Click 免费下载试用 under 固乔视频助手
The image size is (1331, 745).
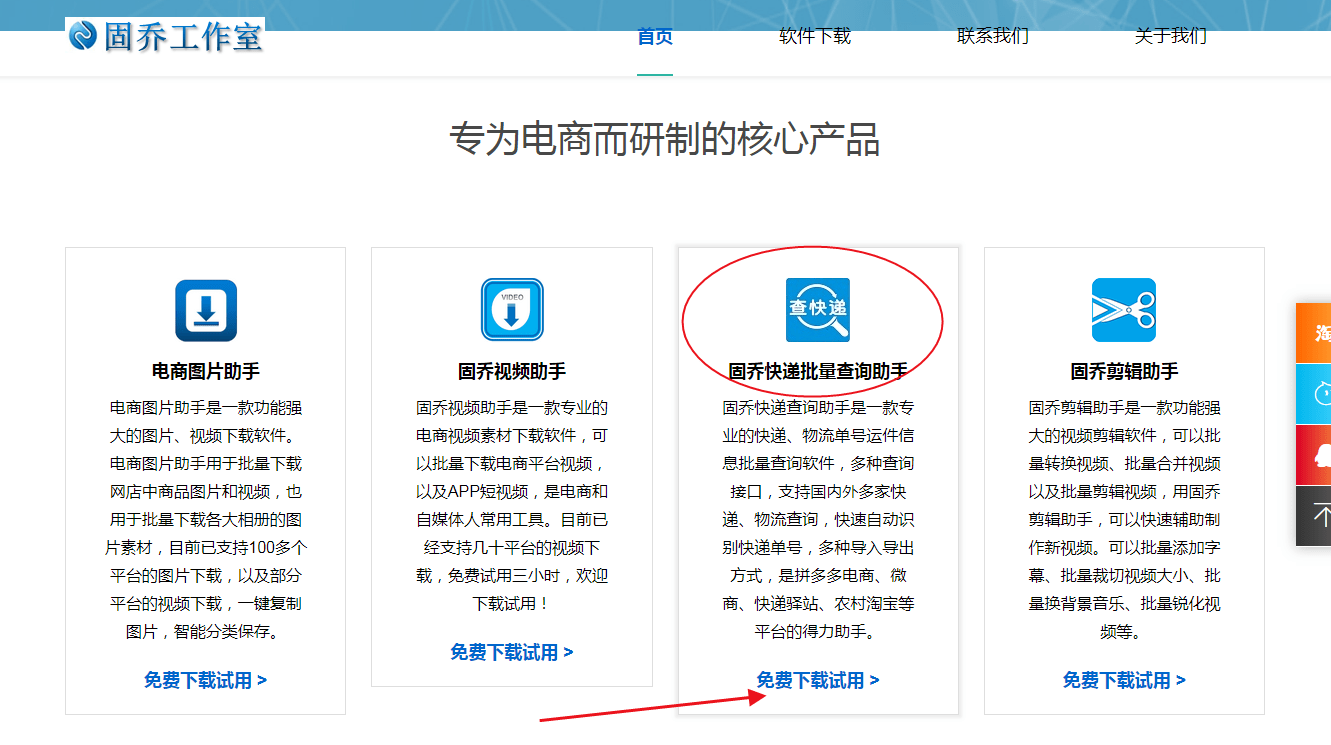coord(511,652)
